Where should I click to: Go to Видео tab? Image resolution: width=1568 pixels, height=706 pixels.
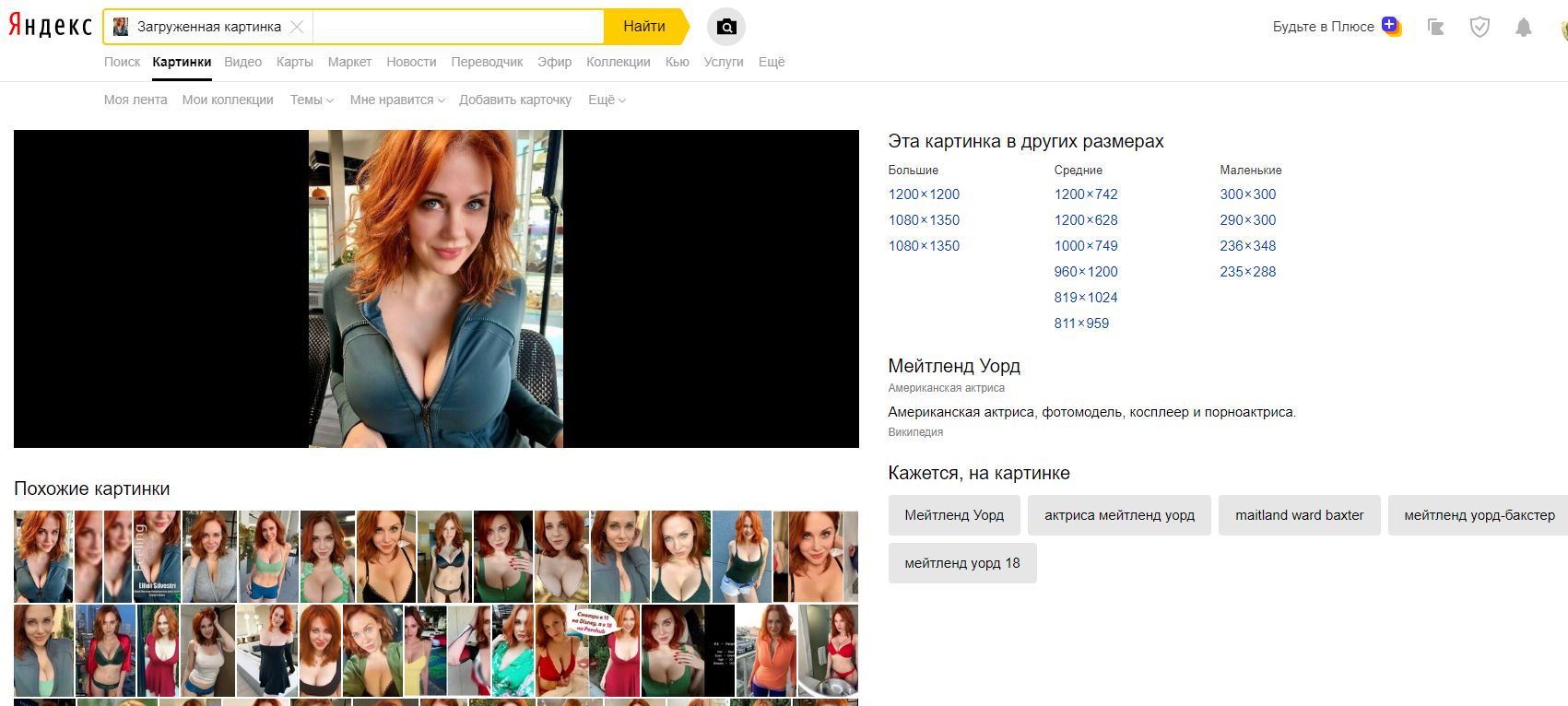click(242, 62)
